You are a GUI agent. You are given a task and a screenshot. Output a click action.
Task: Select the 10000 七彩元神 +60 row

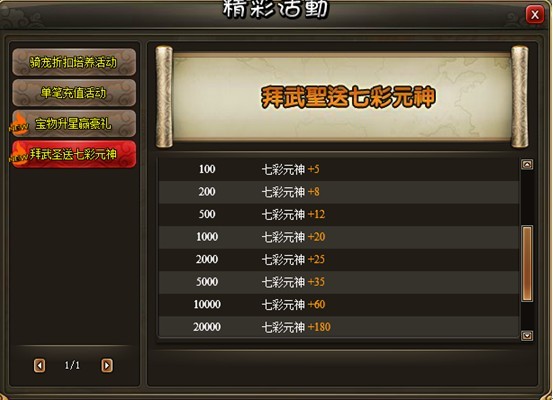click(x=339, y=305)
